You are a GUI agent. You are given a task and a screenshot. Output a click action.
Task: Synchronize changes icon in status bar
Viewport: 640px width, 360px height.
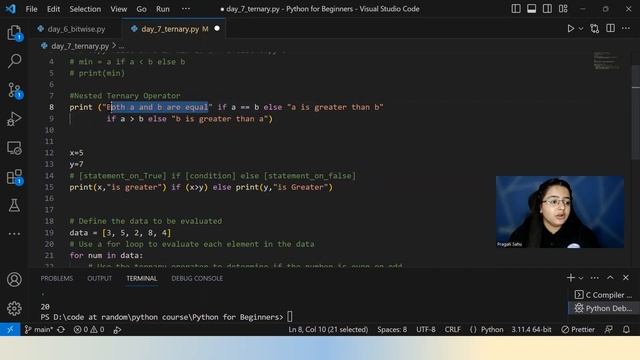(61, 329)
